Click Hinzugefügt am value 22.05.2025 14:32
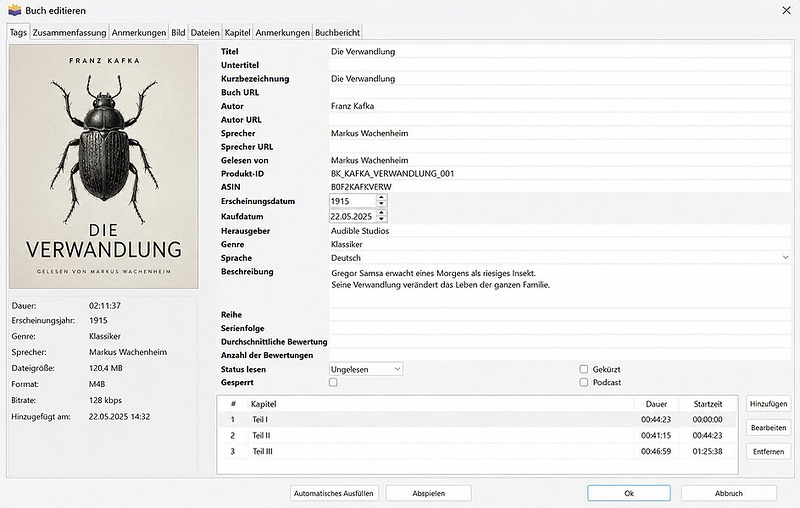 coord(119,417)
